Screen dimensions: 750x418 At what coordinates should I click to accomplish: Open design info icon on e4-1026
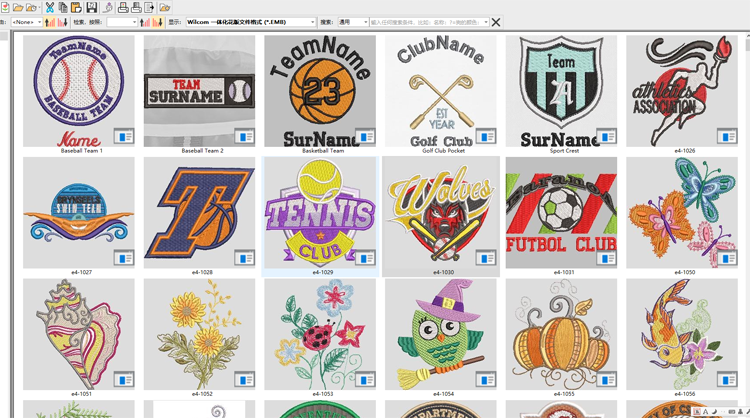[727, 136]
